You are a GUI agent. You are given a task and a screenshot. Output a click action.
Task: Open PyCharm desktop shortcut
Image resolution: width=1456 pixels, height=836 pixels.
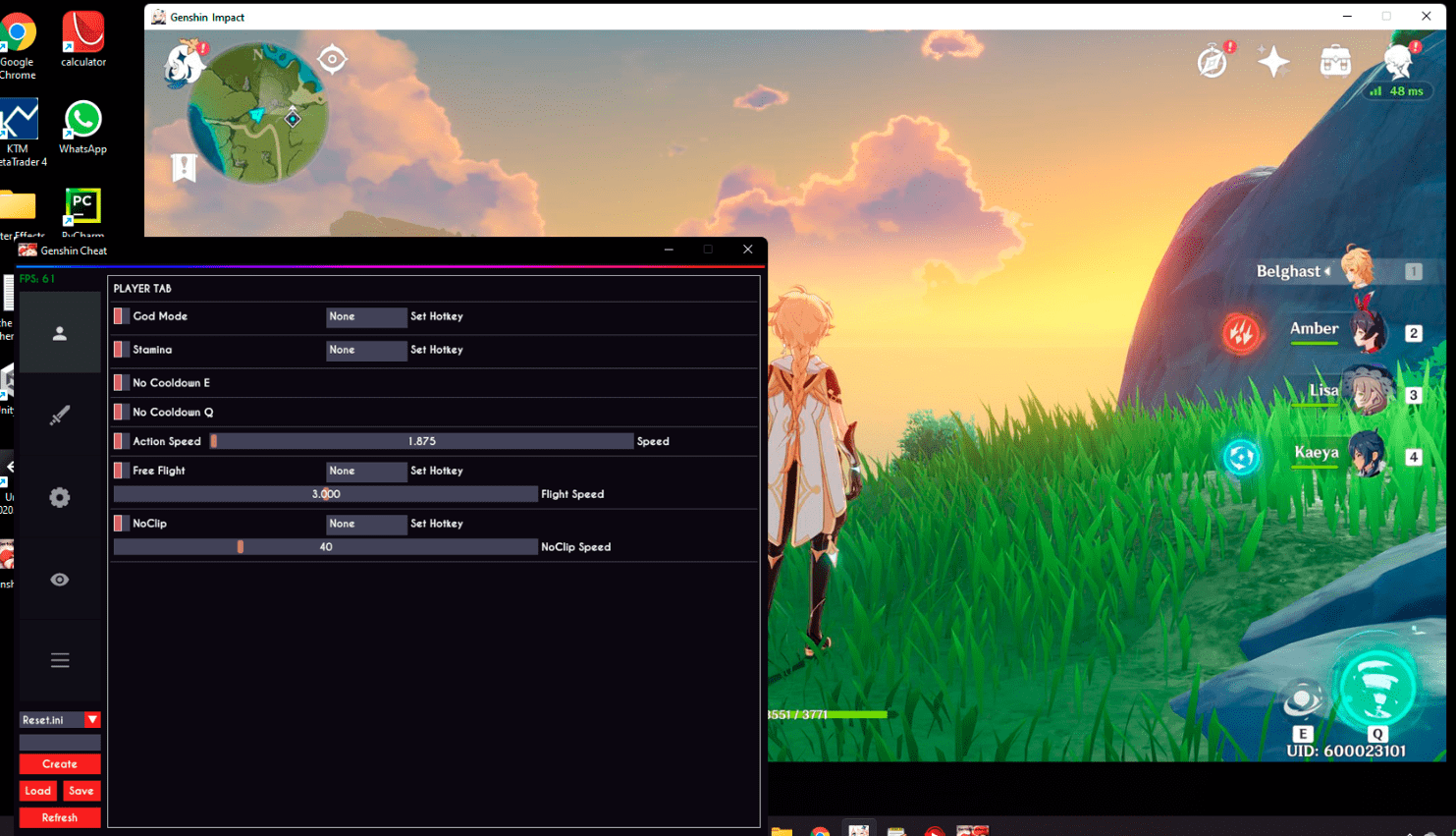coord(82,214)
